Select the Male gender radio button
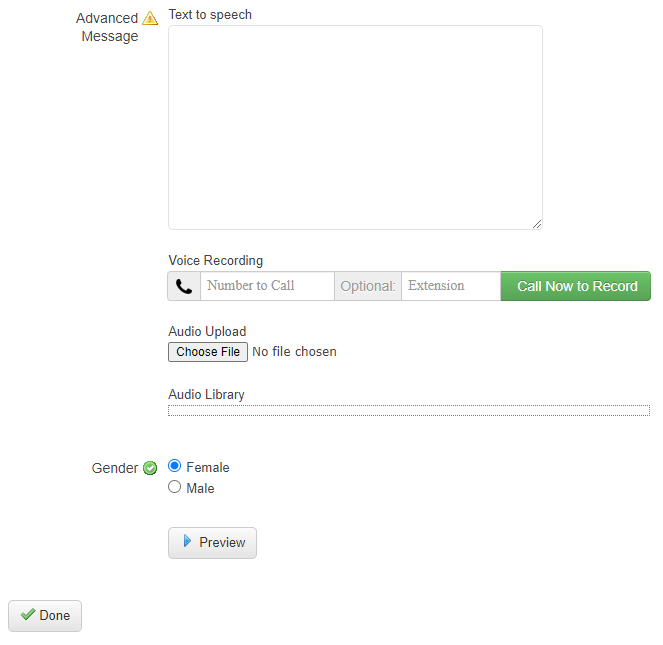 [175, 487]
